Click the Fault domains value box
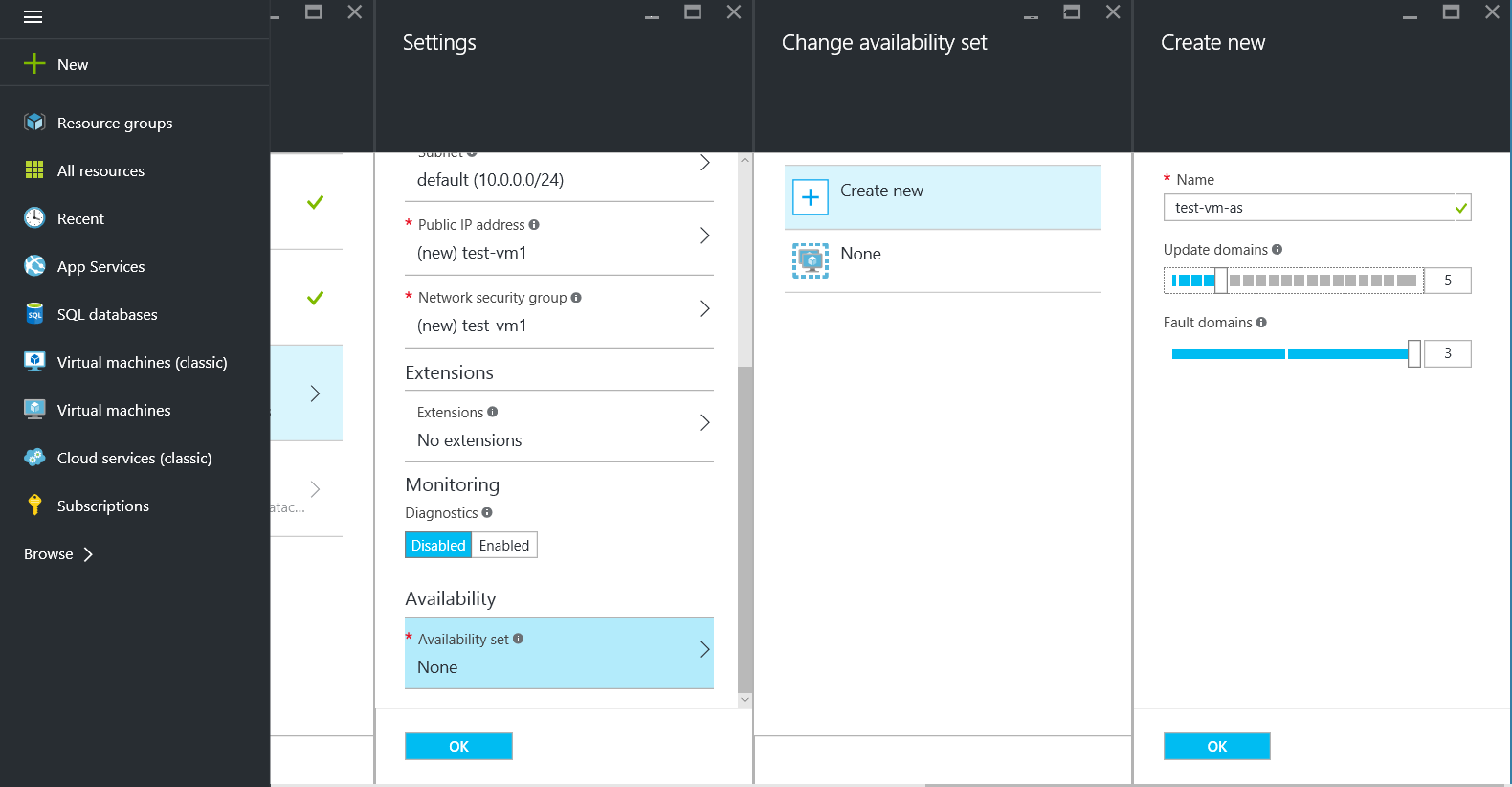The width and height of the screenshot is (1512, 787). pos(1447,353)
